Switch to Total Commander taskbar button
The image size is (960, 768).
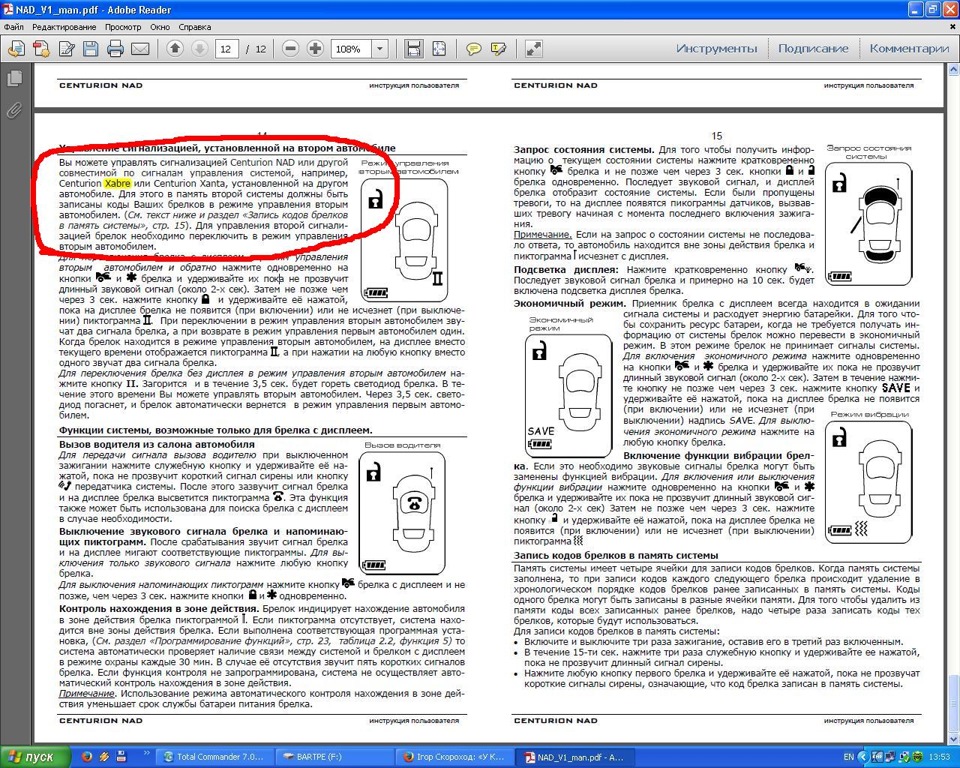coord(213,757)
